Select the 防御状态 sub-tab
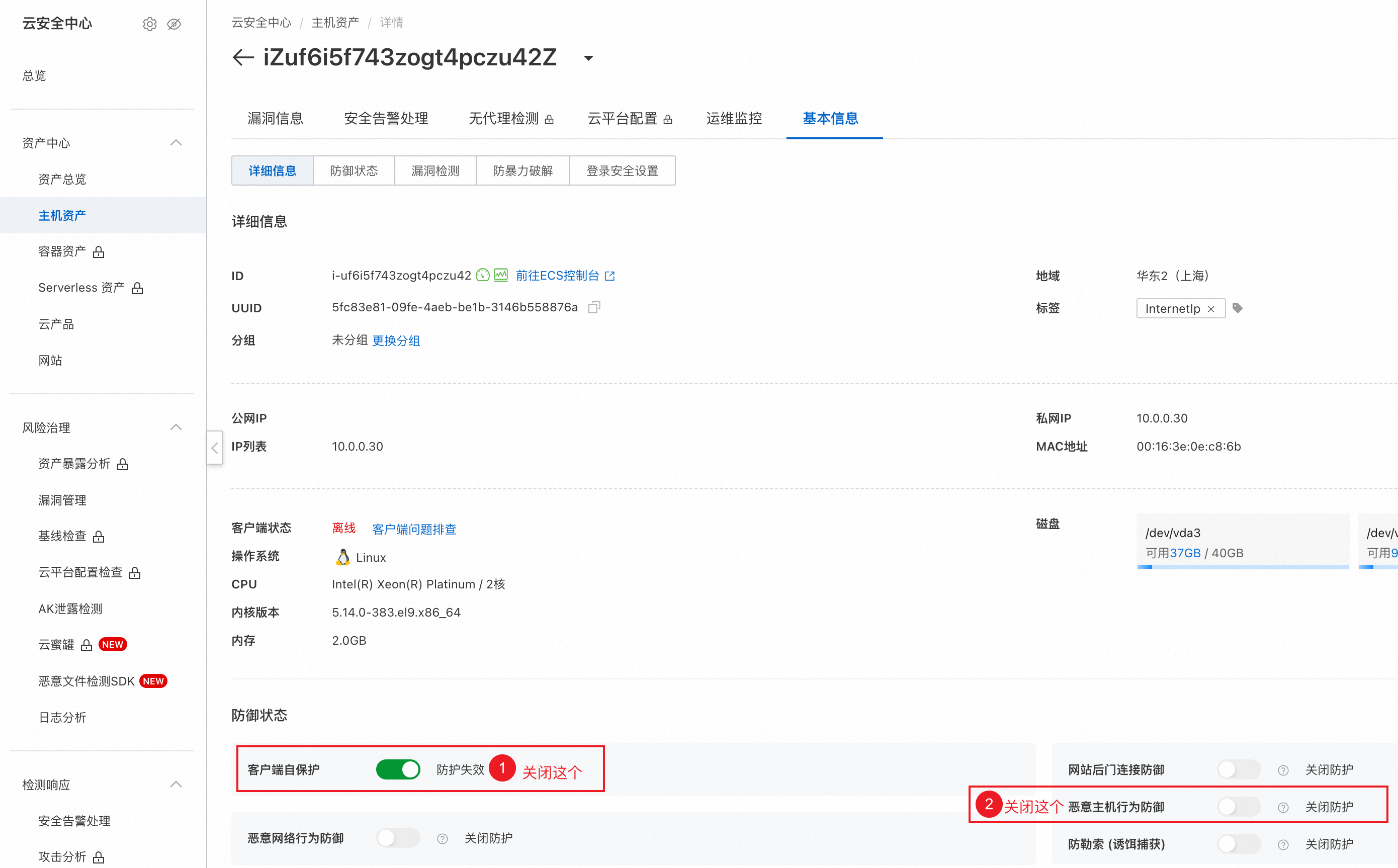 tap(354, 170)
